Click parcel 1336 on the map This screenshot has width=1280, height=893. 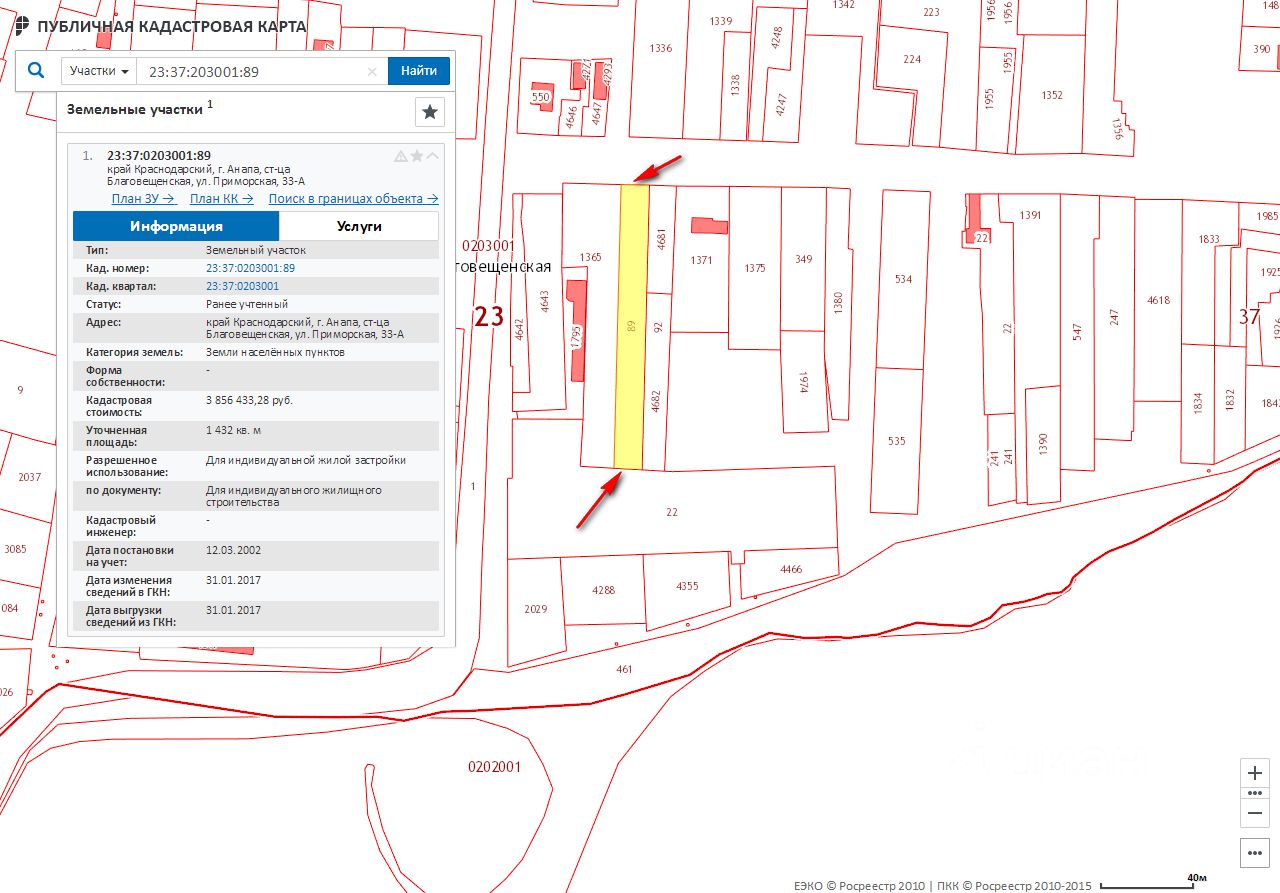point(661,48)
